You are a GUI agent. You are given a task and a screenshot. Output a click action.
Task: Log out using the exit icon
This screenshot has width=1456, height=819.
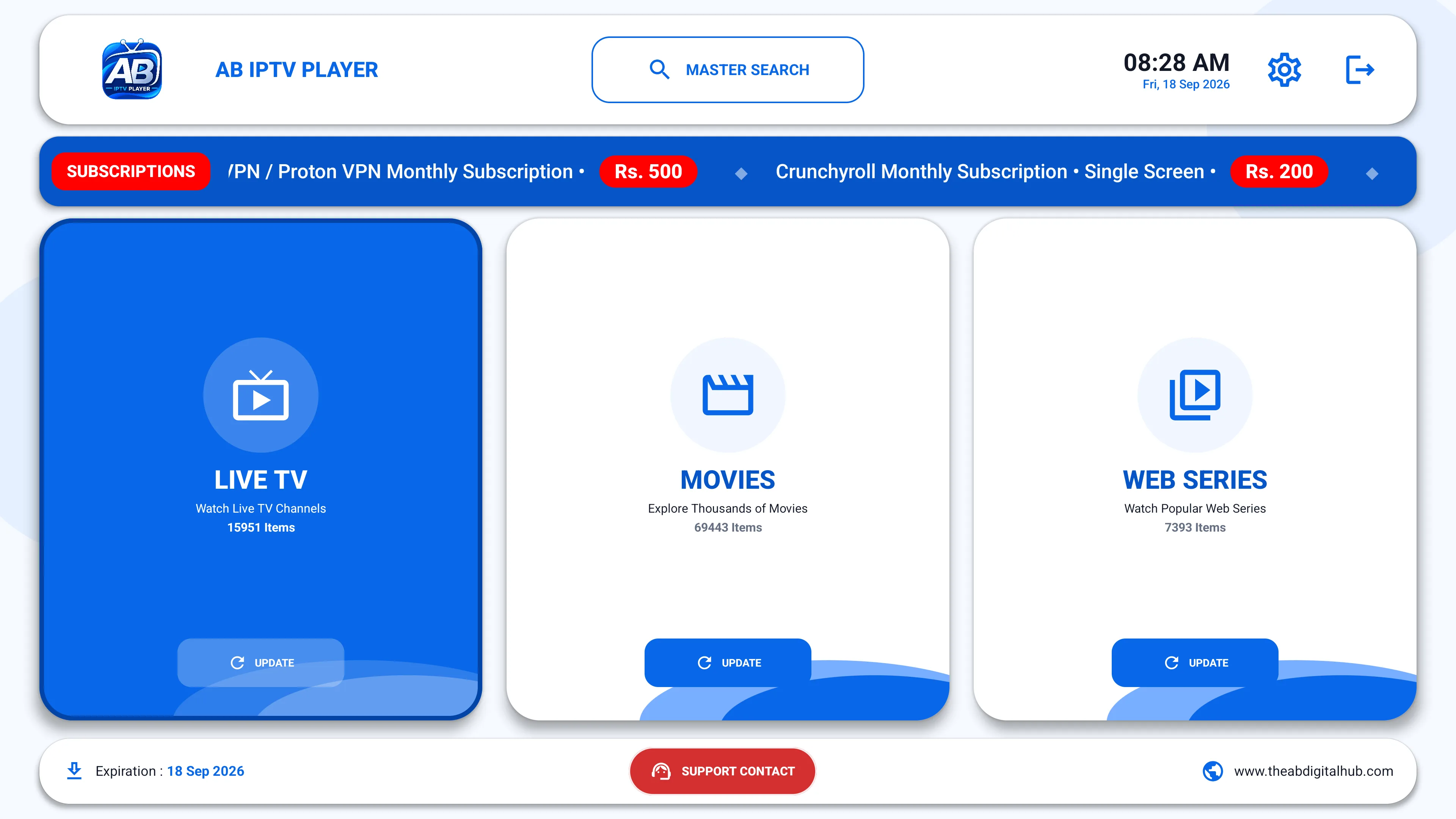[x=1360, y=69]
